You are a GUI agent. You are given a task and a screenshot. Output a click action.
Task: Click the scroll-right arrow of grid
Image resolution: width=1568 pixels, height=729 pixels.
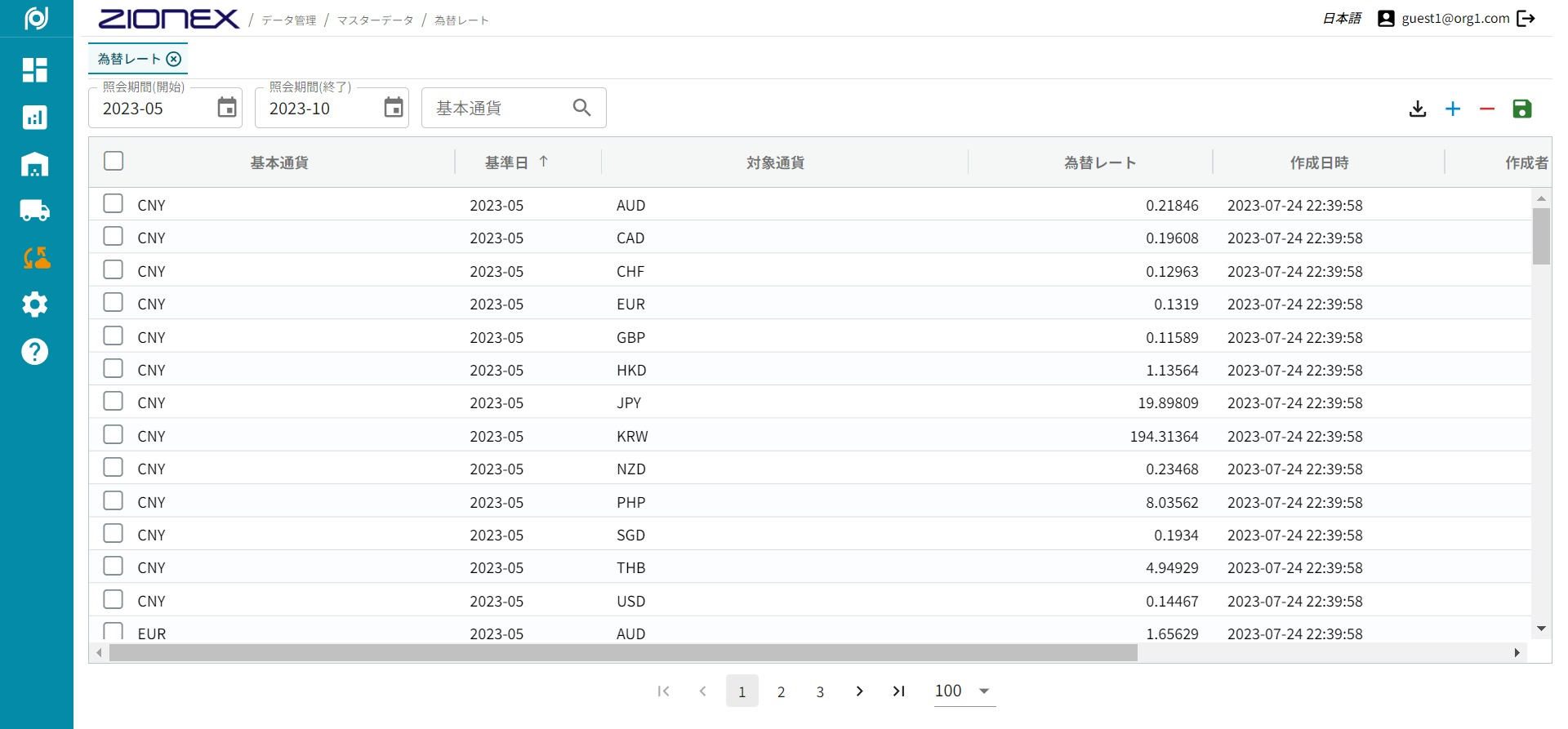tap(1517, 652)
